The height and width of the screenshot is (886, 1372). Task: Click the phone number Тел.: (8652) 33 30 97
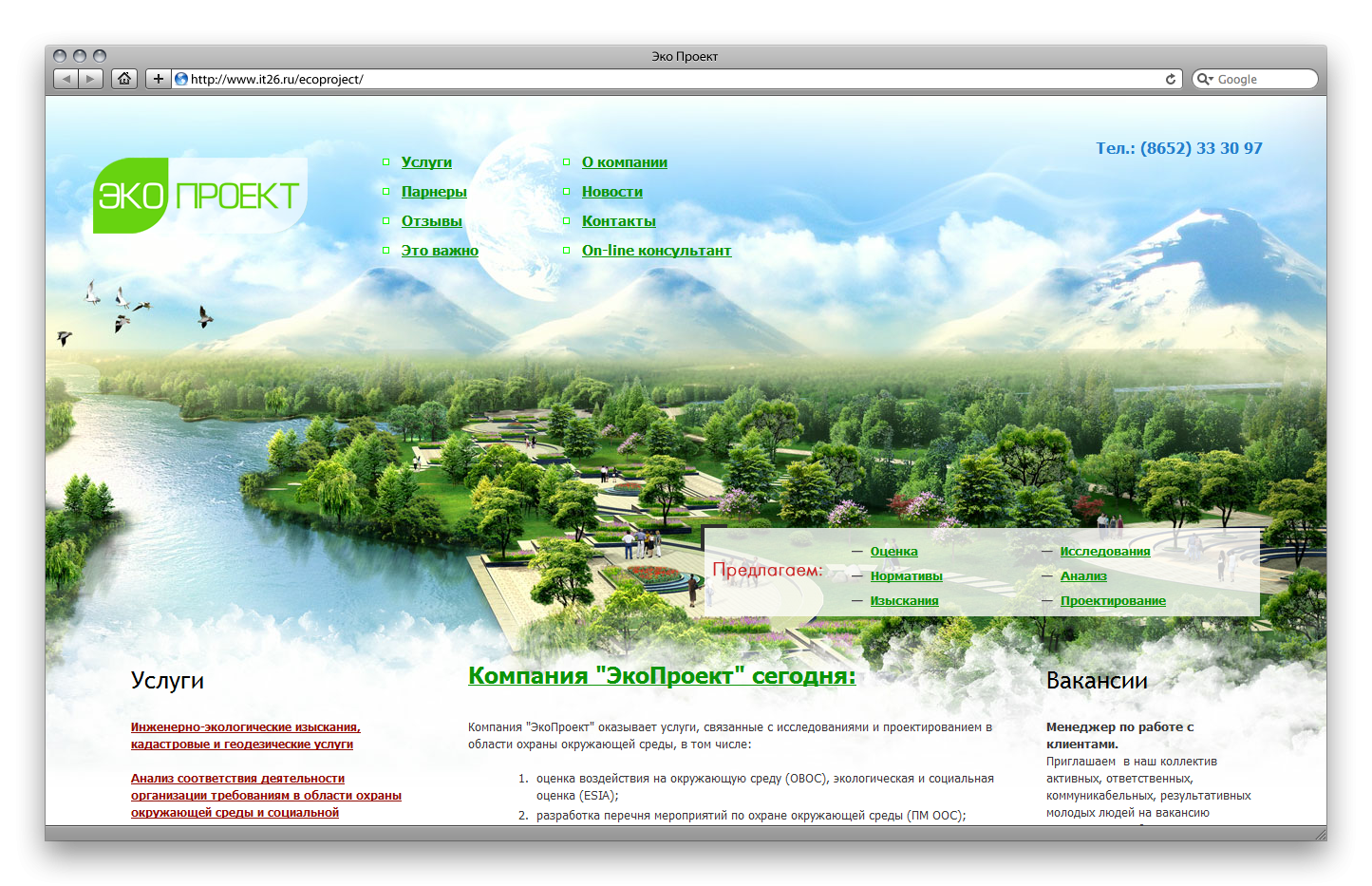coord(1179,148)
